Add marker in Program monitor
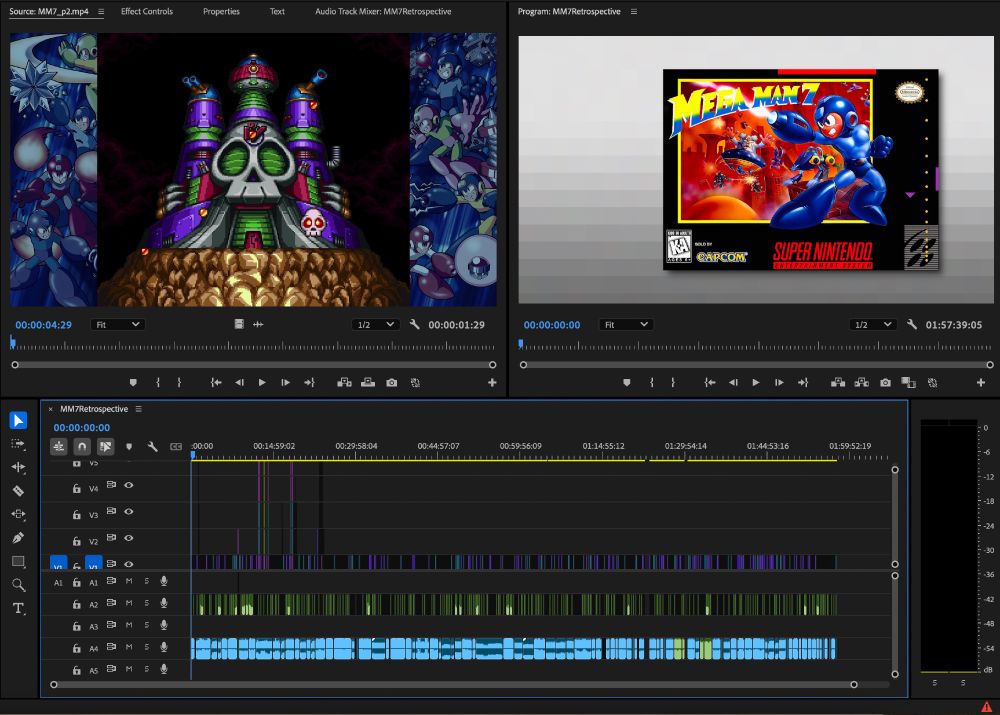 point(627,383)
